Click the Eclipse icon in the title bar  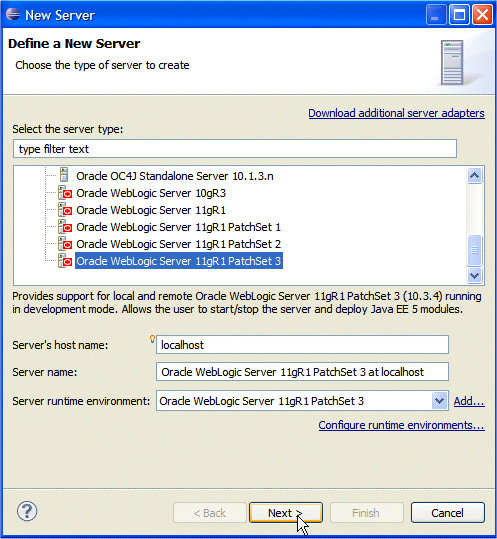coord(13,14)
